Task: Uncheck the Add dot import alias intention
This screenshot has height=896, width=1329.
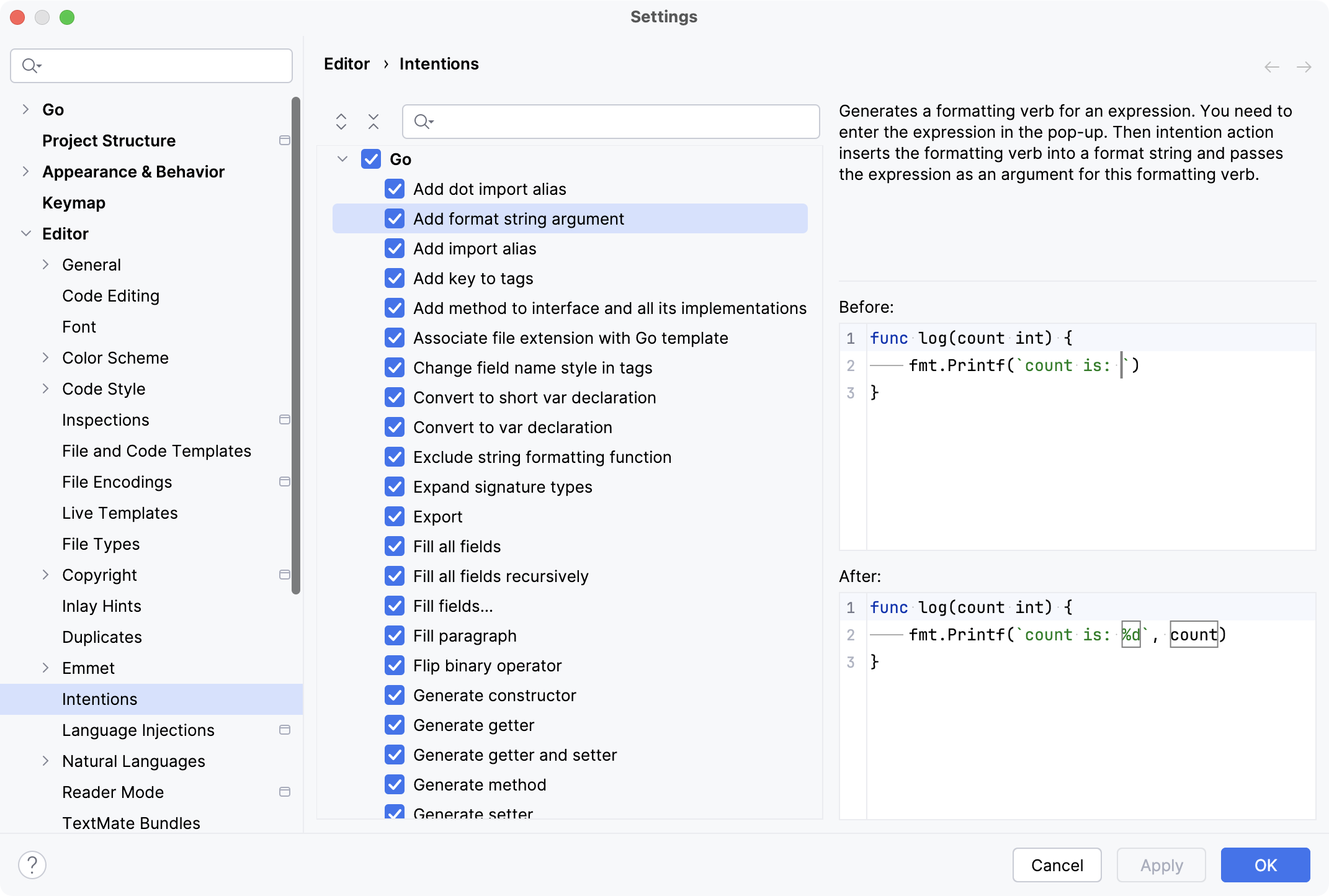Action: coord(395,189)
